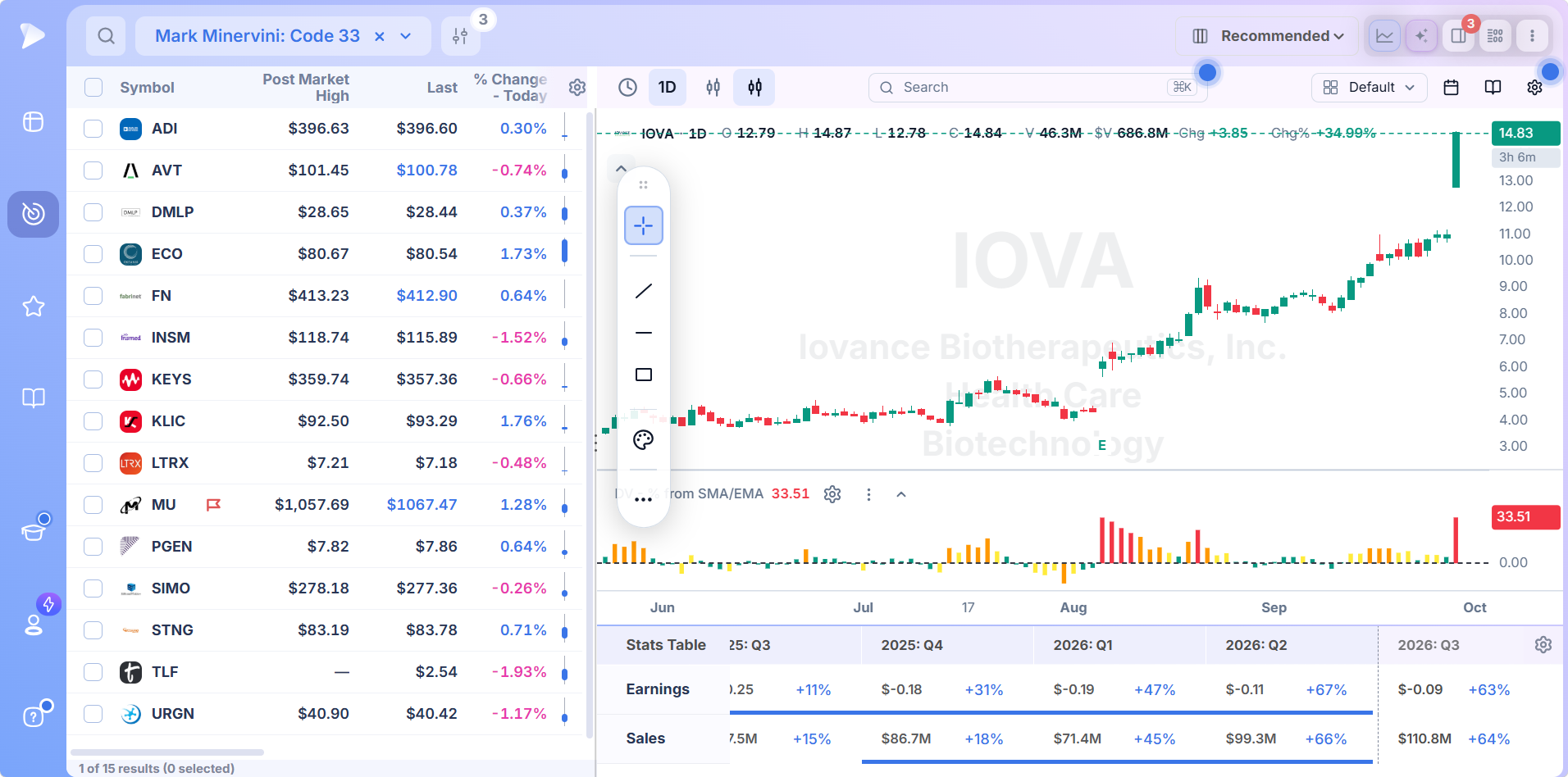Open table column settings gear
Viewport: 1568px width, 777px height.
tap(577, 88)
